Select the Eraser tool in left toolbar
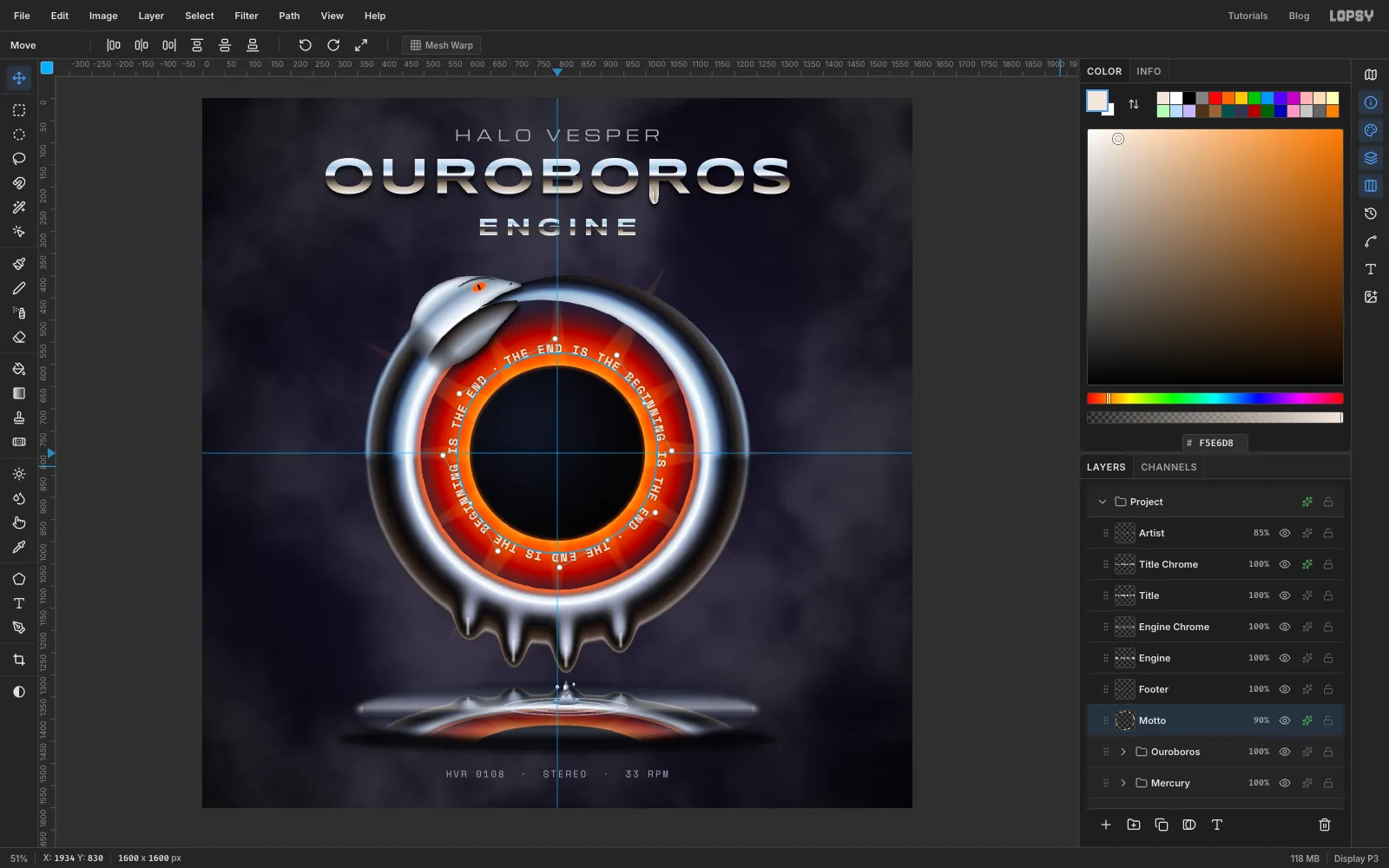 coord(18,337)
